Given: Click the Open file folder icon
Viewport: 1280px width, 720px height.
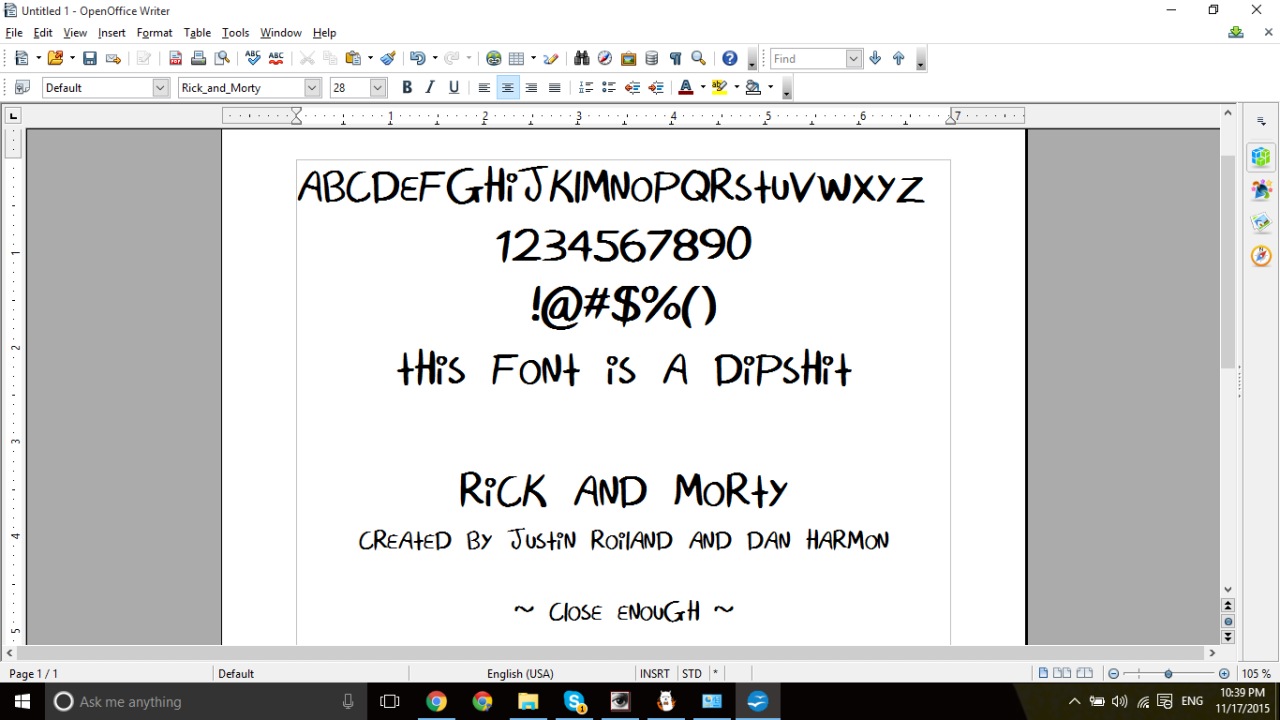Looking at the screenshot, I should (55, 59).
